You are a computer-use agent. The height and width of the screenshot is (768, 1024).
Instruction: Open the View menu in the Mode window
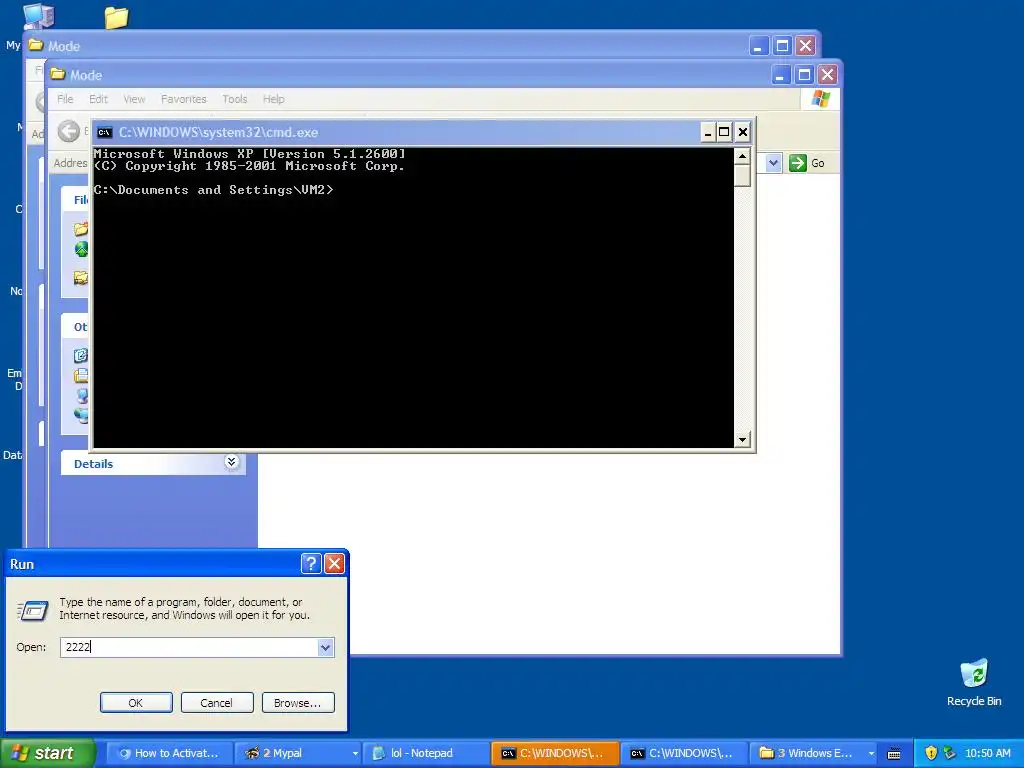tap(135, 99)
